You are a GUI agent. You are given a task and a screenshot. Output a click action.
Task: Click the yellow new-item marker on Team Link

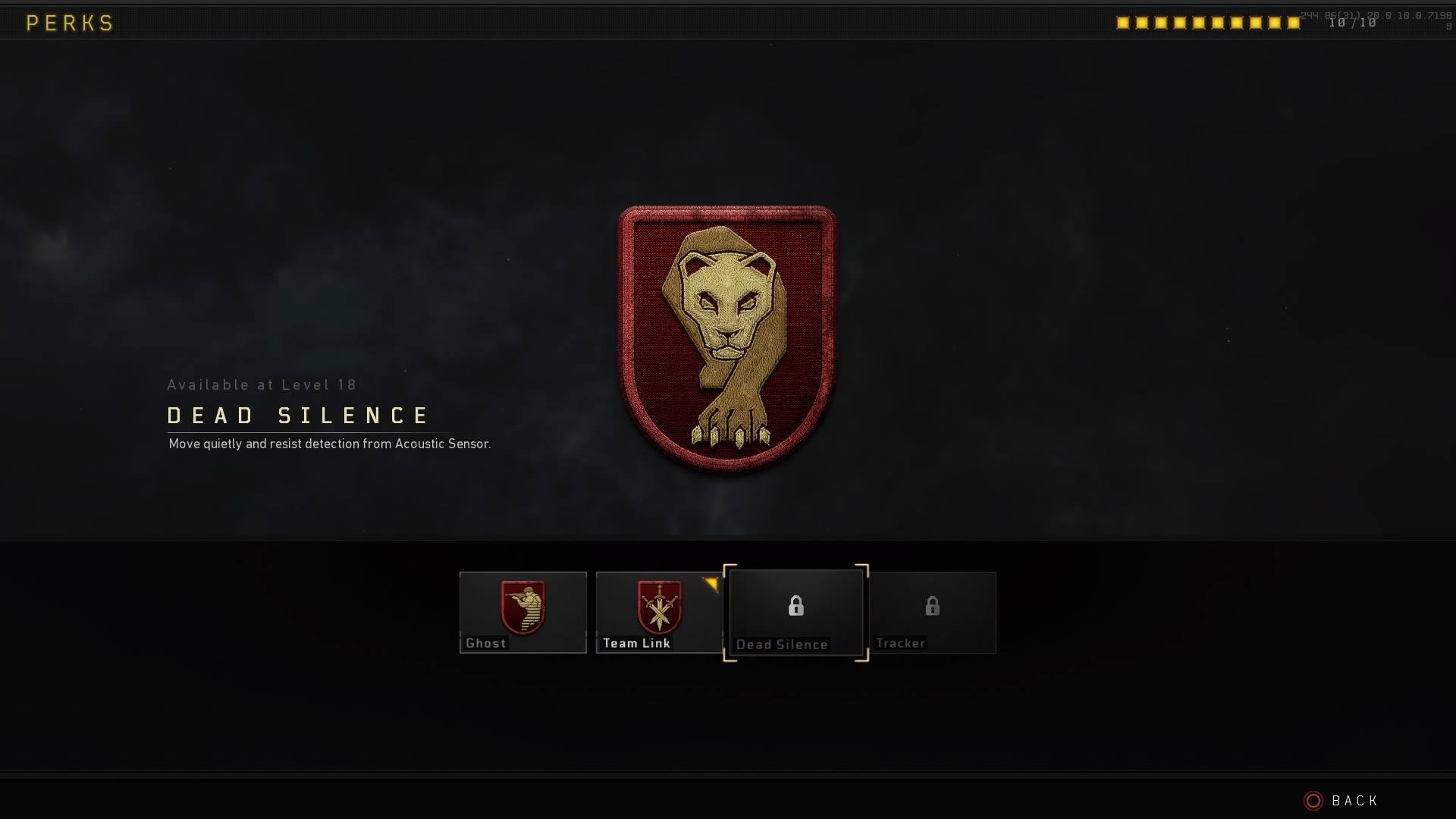pyautogui.click(x=711, y=583)
